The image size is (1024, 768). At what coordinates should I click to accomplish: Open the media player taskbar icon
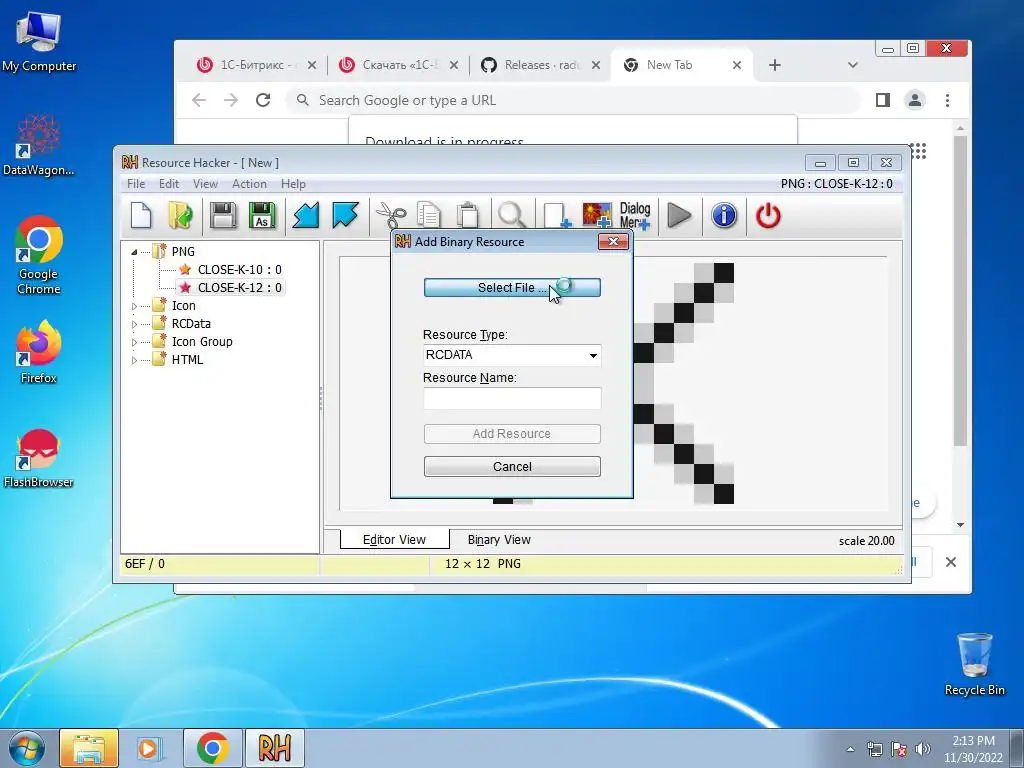(149, 748)
